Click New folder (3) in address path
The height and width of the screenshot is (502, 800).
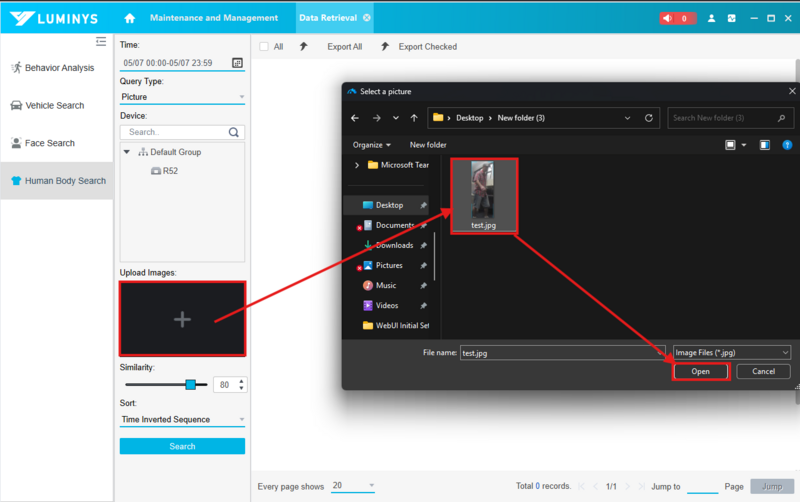click(x=521, y=118)
